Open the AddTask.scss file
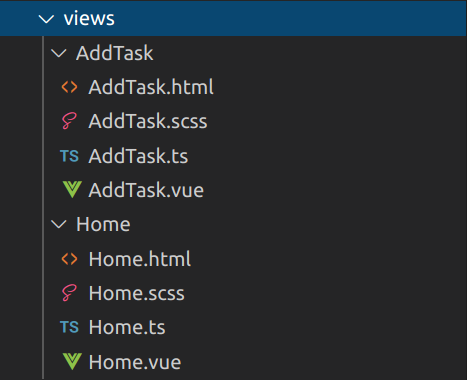Viewport: 467px width, 380px height. click(148, 121)
